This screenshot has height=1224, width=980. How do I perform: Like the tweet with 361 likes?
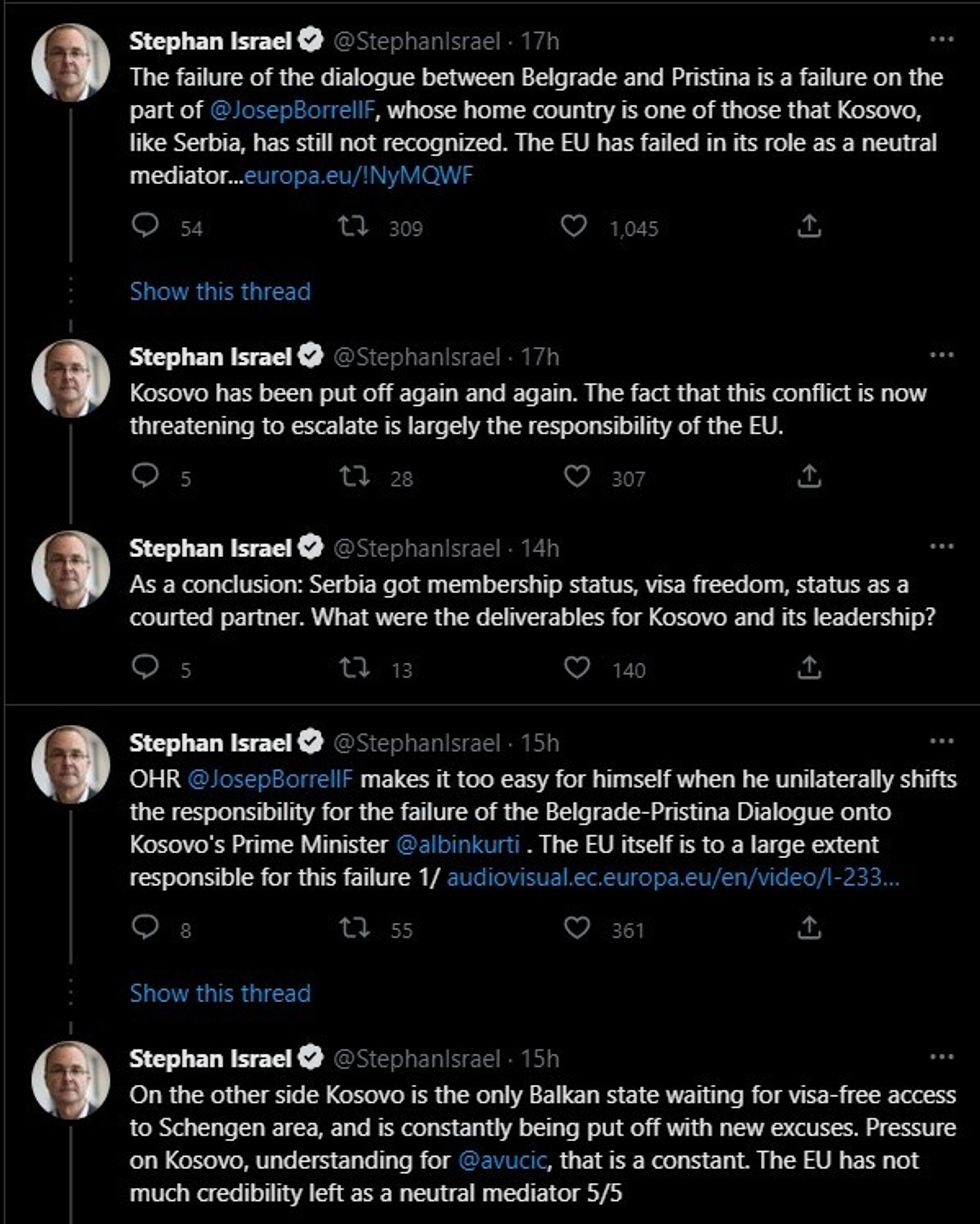[577, 929]
